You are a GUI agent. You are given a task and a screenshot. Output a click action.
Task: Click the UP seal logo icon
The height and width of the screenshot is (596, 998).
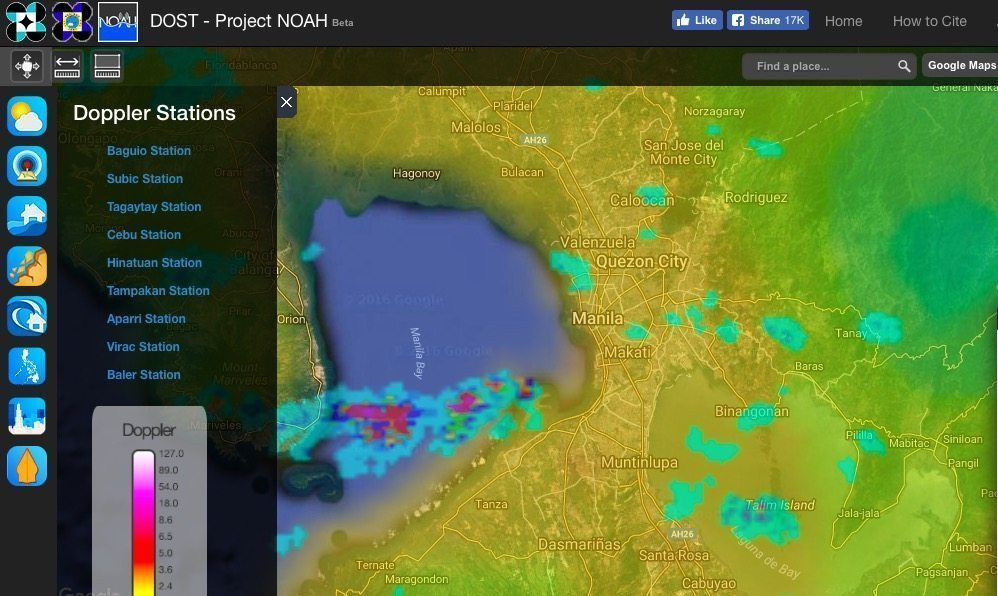point(72,22)
